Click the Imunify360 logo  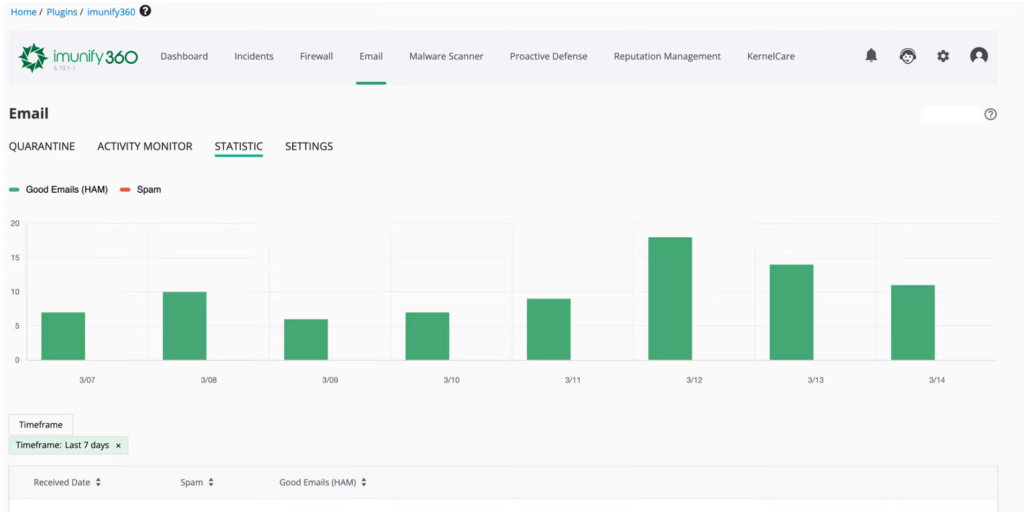pyautogui.click(x=78, y=57)
